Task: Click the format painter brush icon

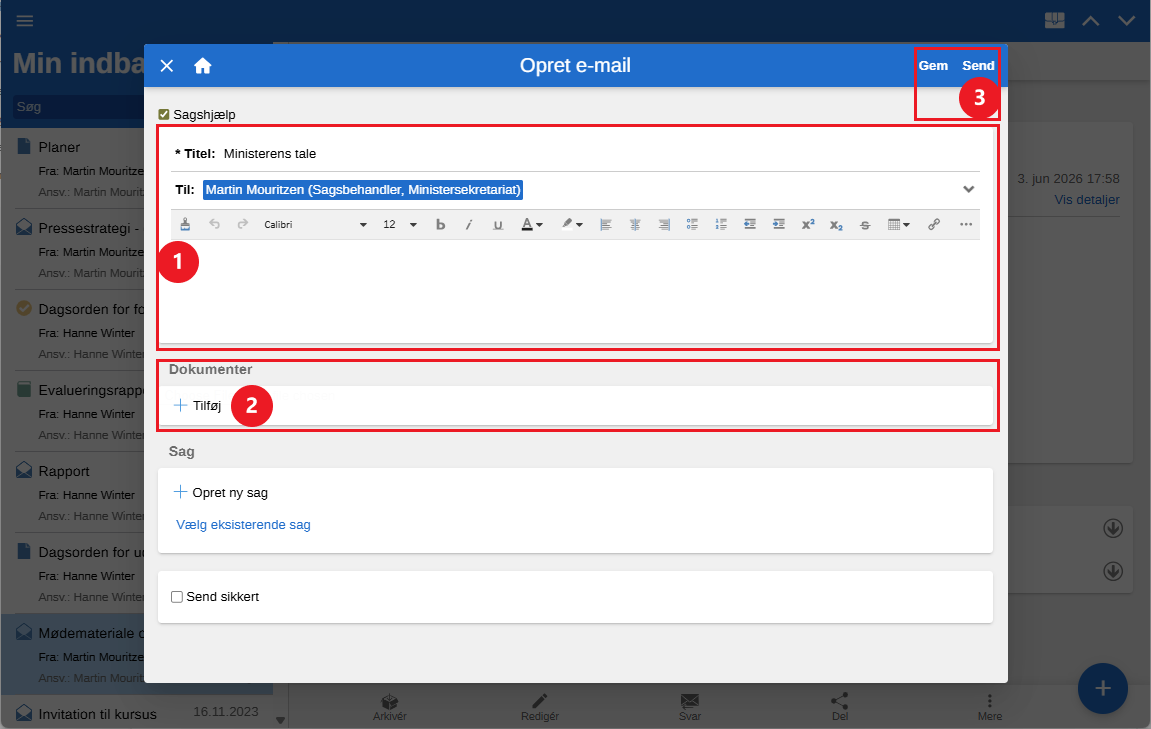Action: [185, 225]
